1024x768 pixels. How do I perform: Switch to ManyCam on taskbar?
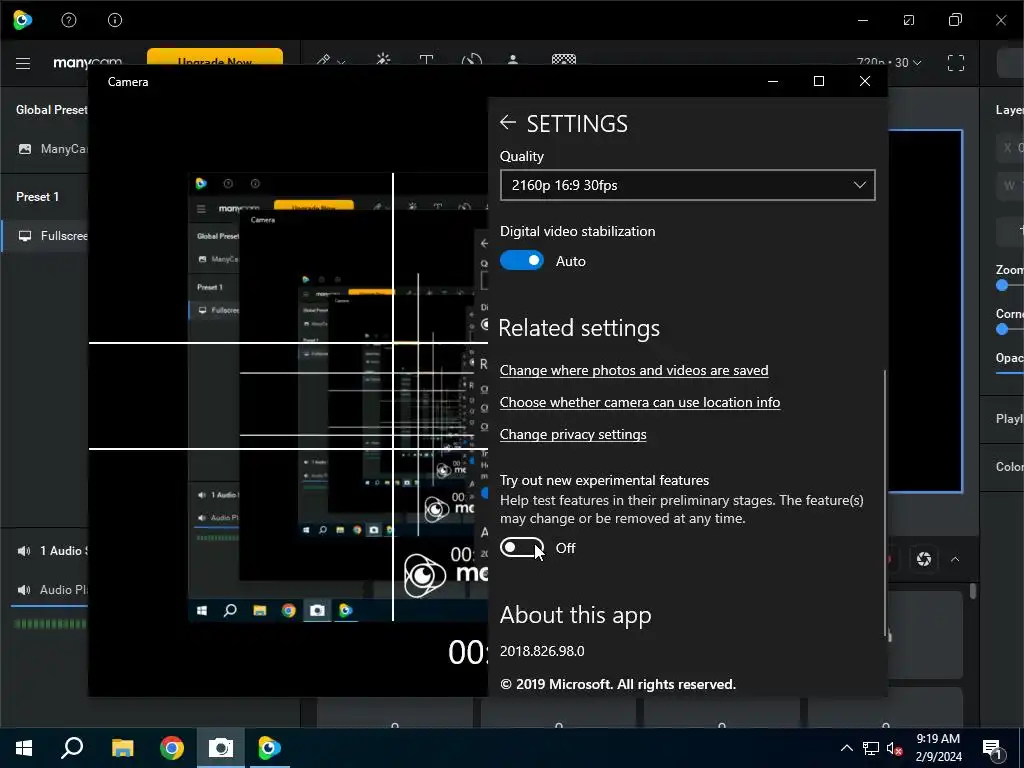point(269,748)
